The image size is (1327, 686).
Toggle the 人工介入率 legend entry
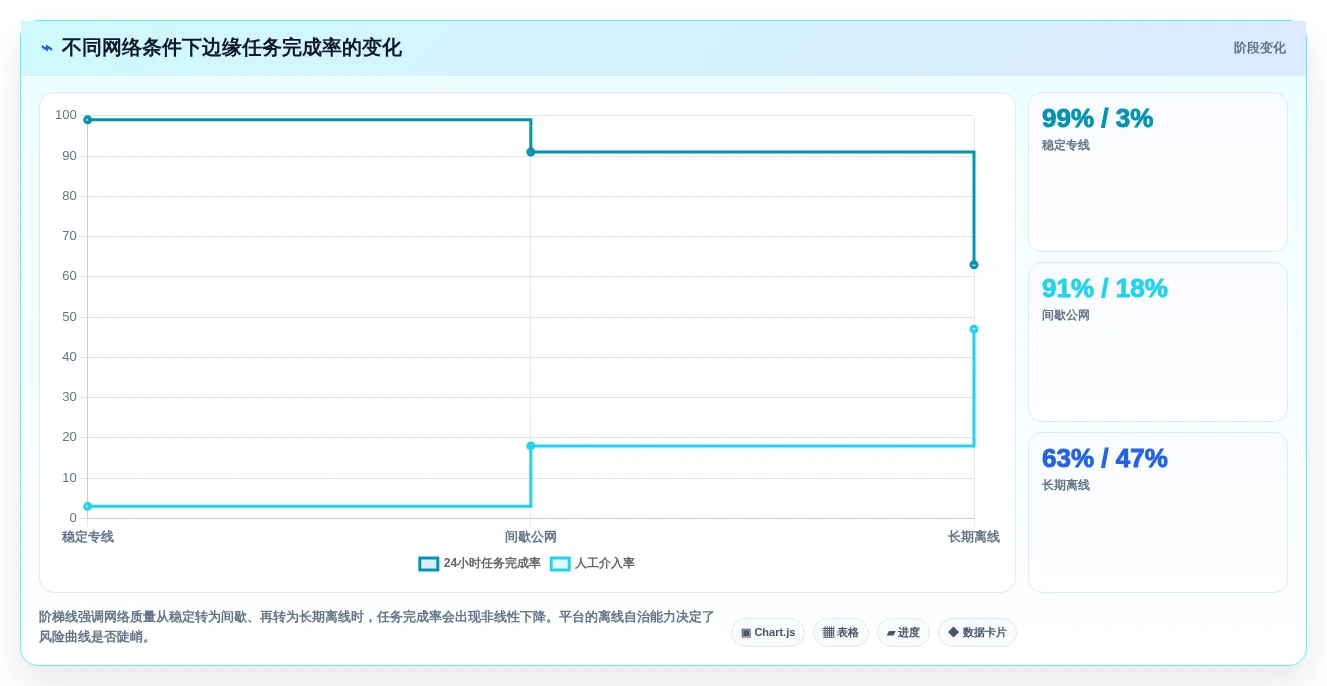pos(592,563)
